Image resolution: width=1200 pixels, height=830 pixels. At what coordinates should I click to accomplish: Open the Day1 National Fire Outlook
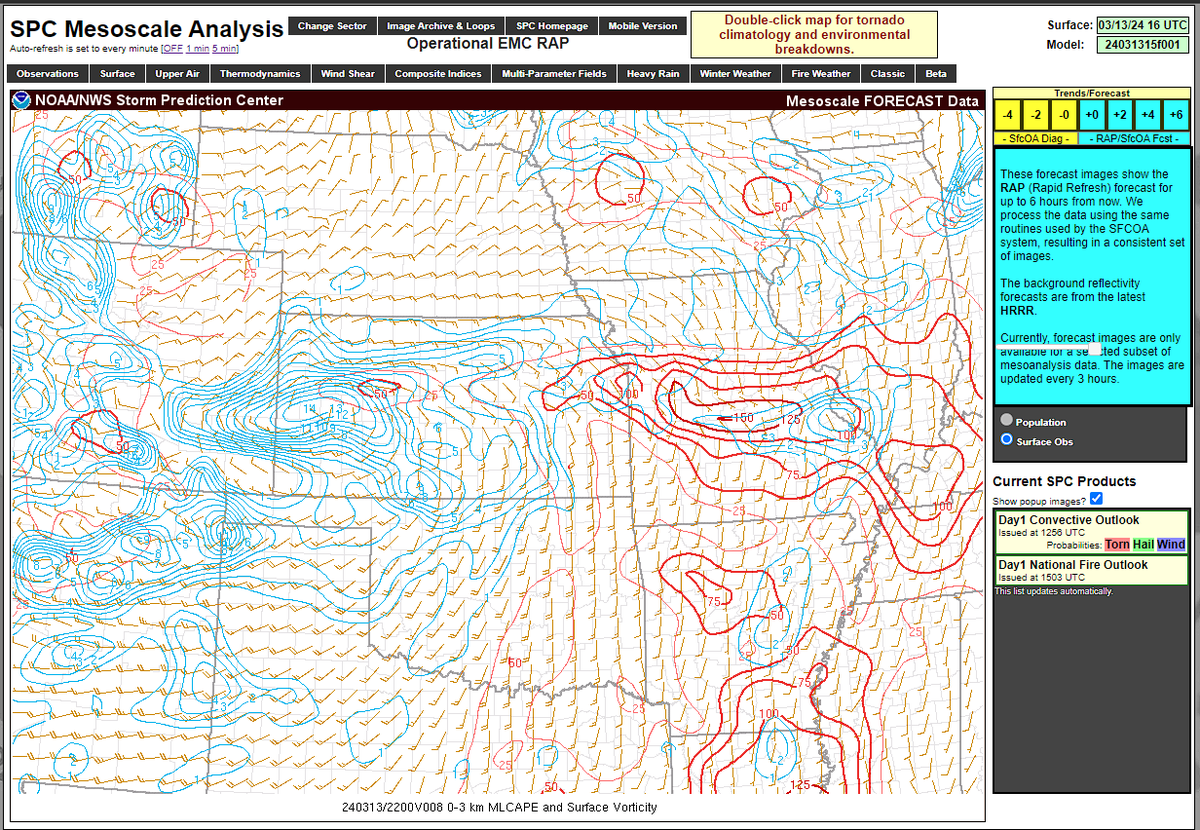pos(1073,565)
